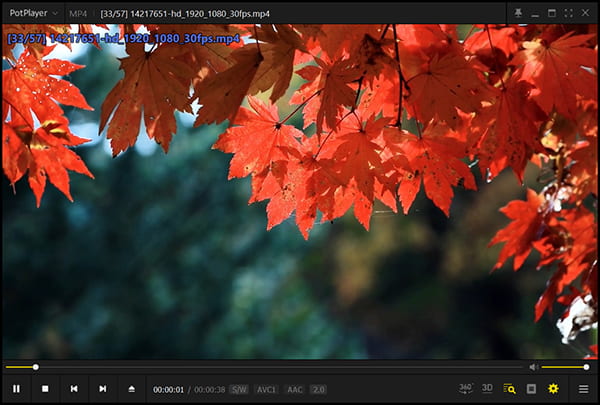Enable 360 degree video mode
Viewport: 600px width, 405px height.
click(x=465, y=389)
